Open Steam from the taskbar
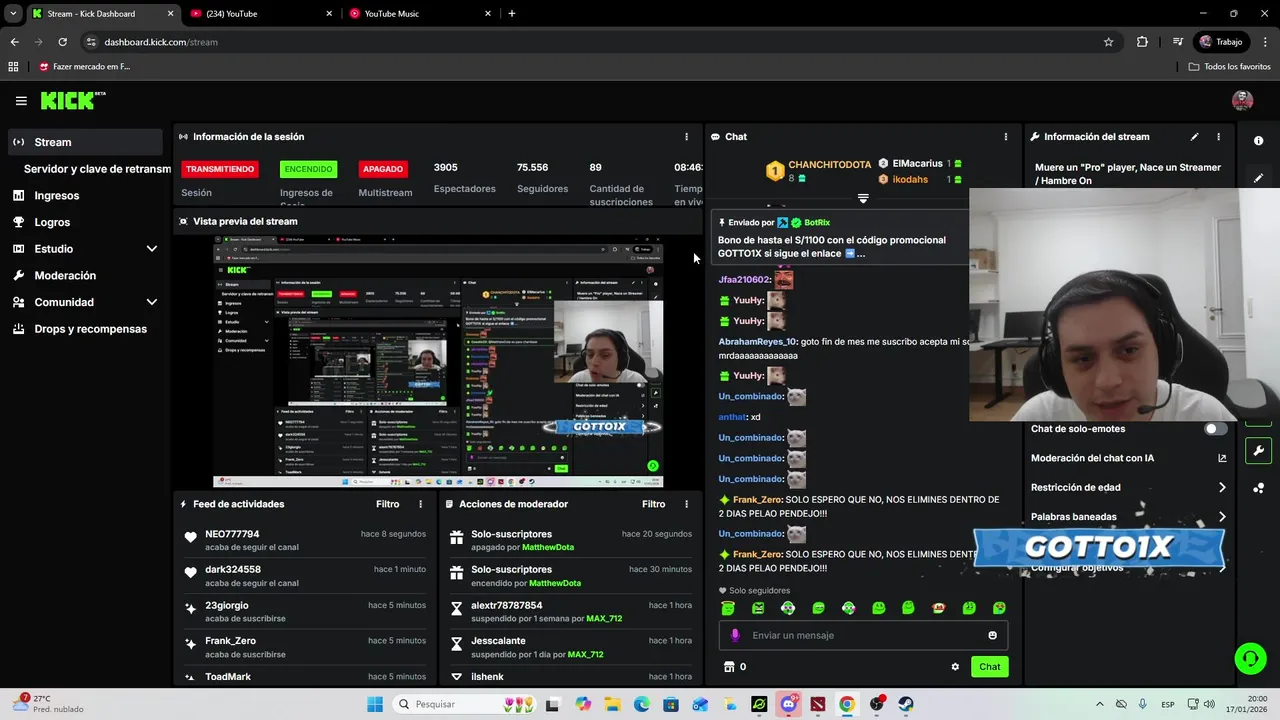 [x=906, y=704]
